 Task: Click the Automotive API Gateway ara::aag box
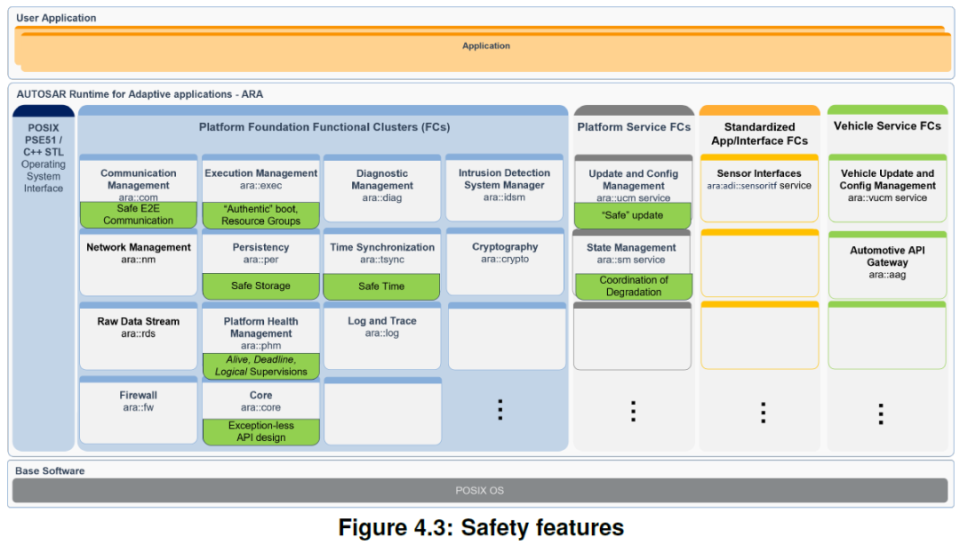click(x=887, y=265)
